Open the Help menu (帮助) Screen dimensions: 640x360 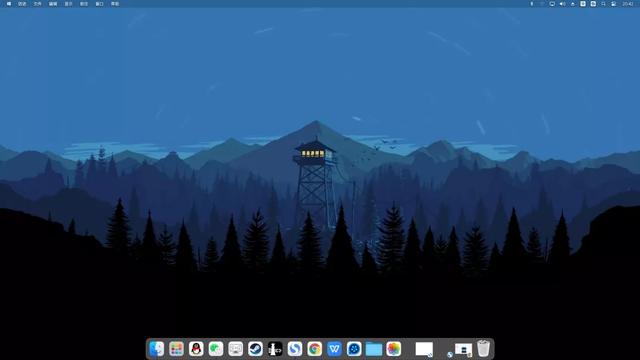115,4
